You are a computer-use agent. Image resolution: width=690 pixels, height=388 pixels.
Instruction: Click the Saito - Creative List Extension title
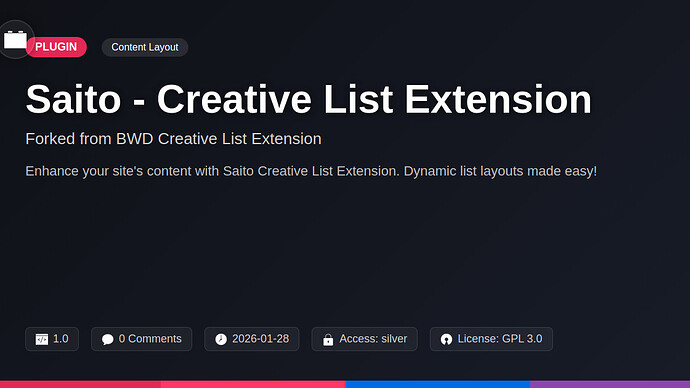click(x=308, y=99)
